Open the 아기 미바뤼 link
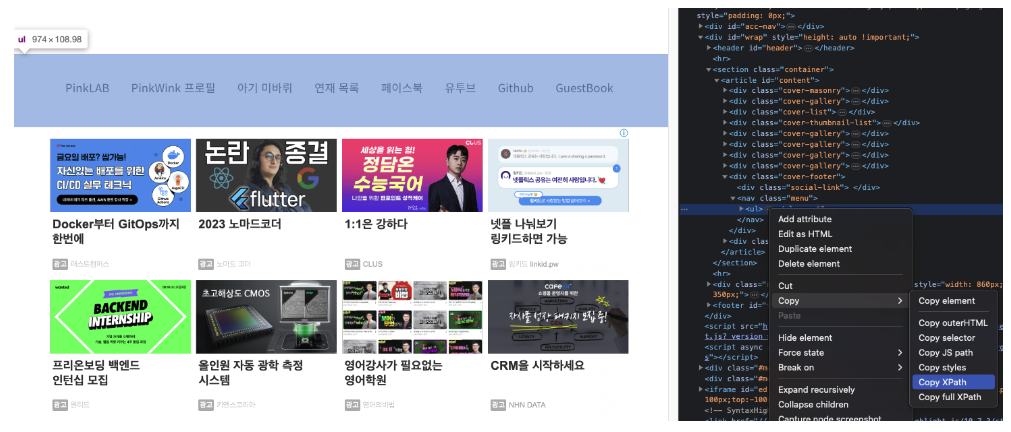Image resolution: width=1011 pixels, height=432 pixels. pos(264,88)
